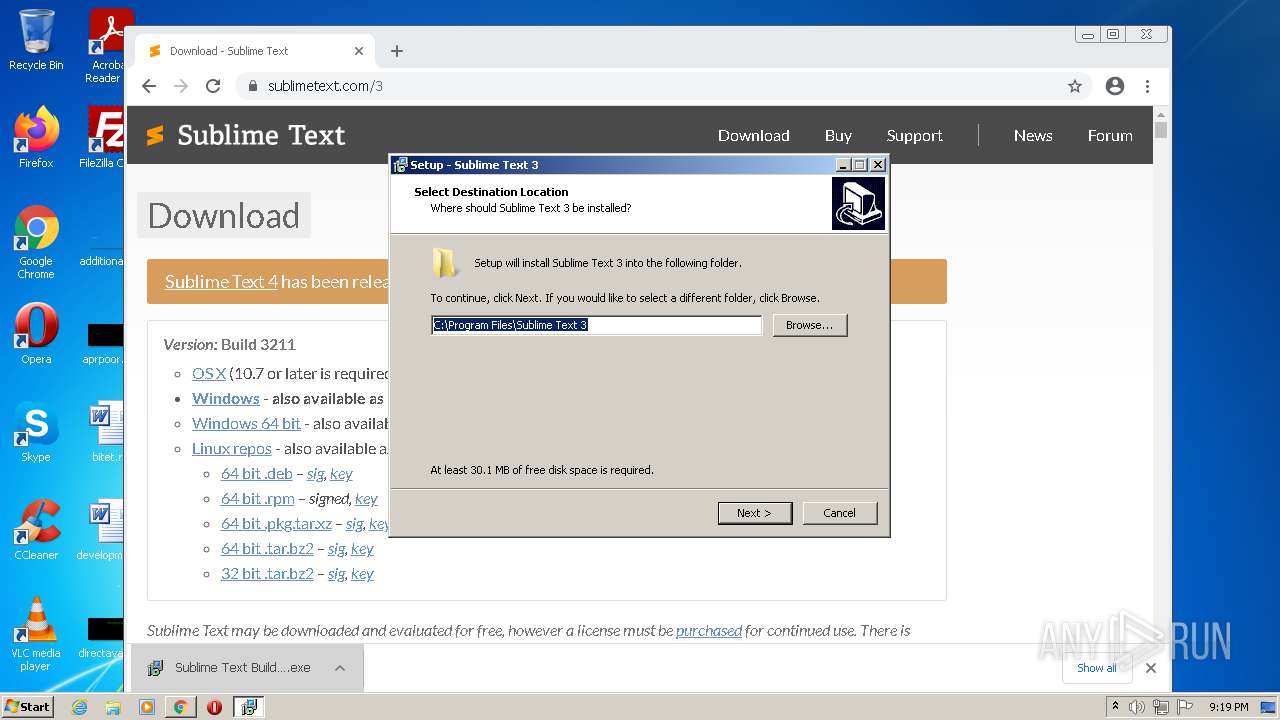Open the Buy page from the nav

(x=838, y=135)
